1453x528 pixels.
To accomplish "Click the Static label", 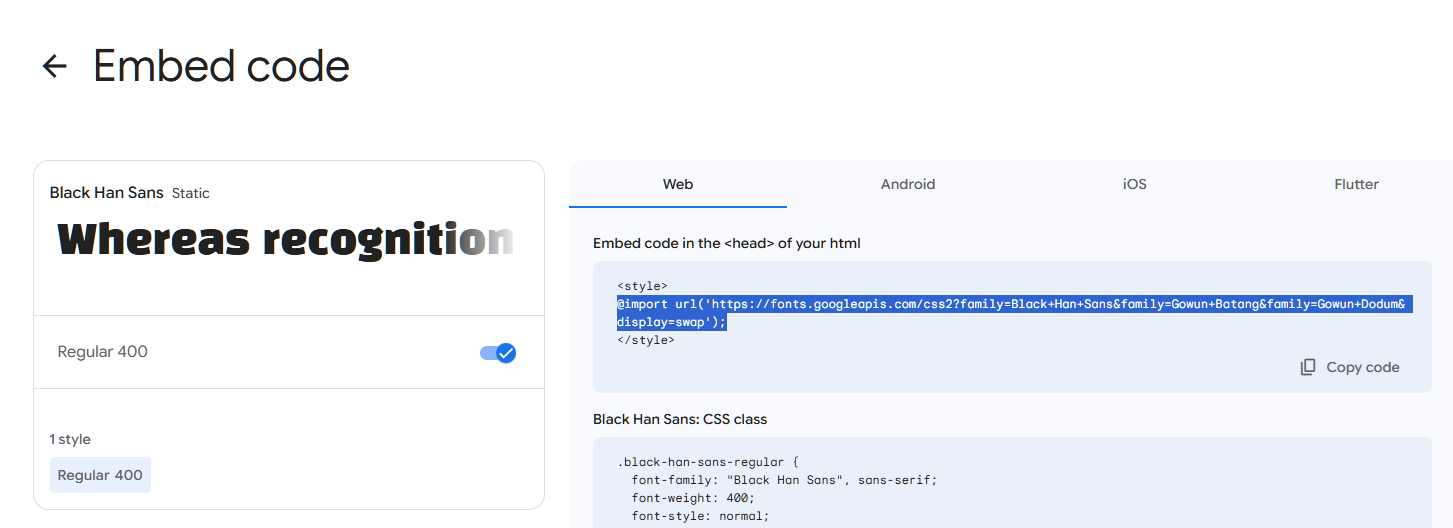I will click(191, 193).
